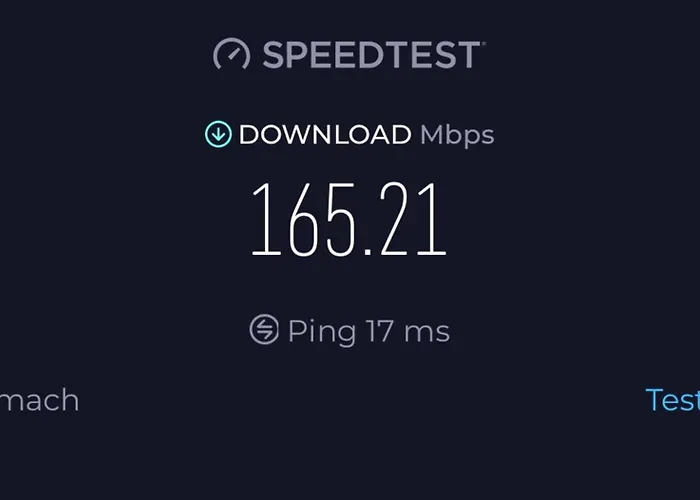Select the Mbps unit label
This screenshot has width=700, height=500.
(x=457, y=135)
